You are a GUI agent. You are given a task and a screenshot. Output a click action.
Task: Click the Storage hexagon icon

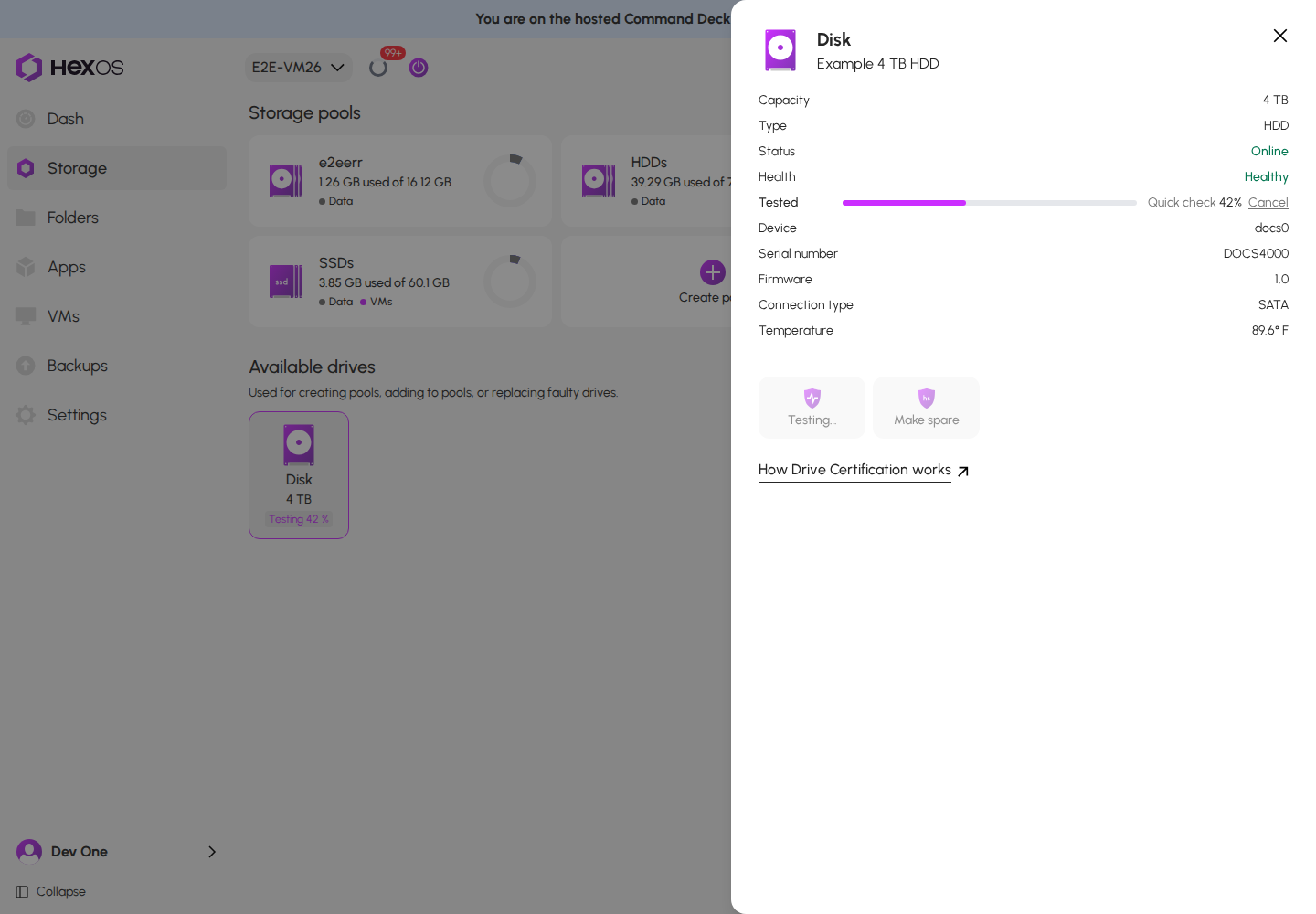(x=26, y=168)
